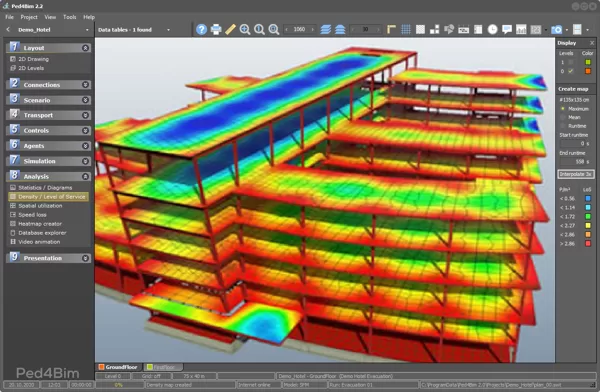Close the Display panel with X
The height and width of the screenshot is (392, 600).
[x=592, y=43]
